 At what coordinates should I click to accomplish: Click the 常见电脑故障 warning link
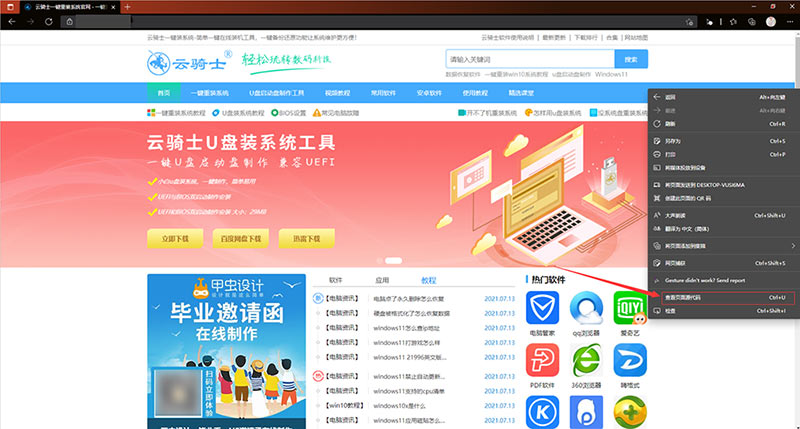pos(336,113)
